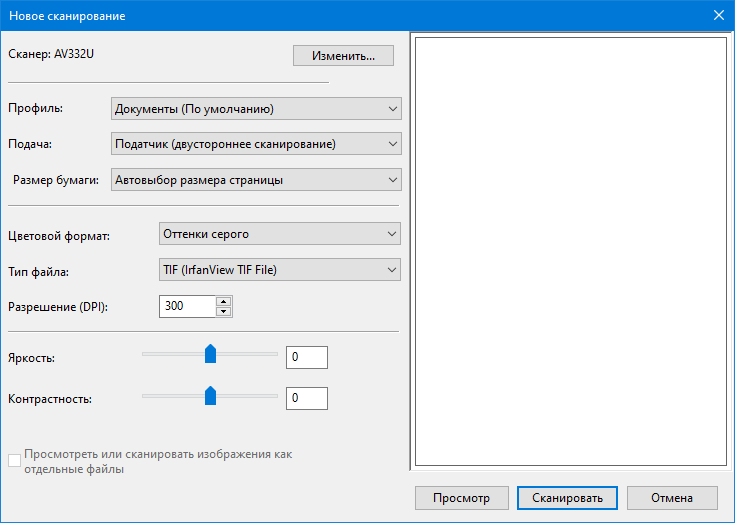The width and height of the screenshot is (735, 523).
Task: Click the Сканер: AV332U label
Action: (51, 54)
